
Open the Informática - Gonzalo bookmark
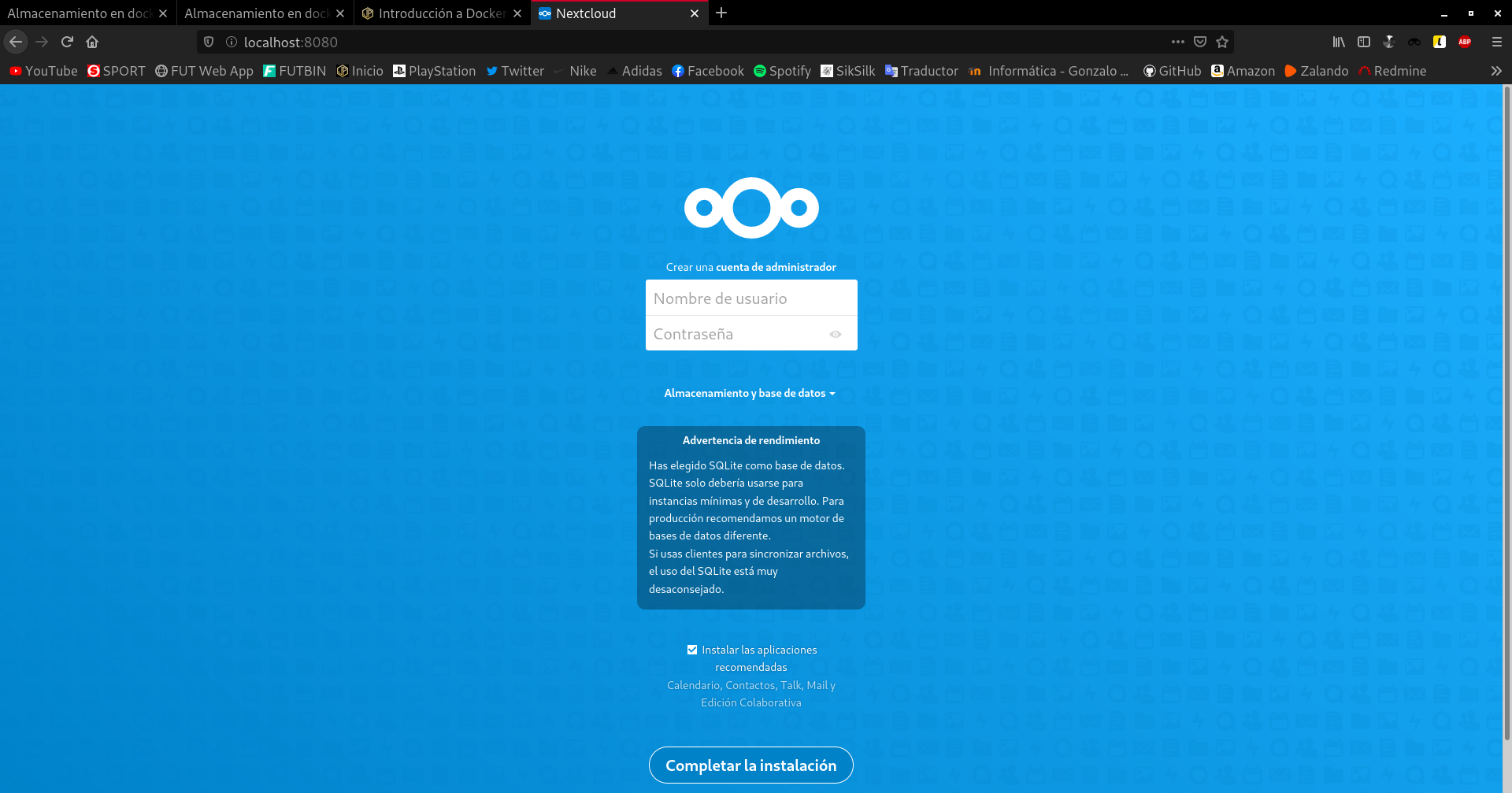click(x=1048, y=71)
